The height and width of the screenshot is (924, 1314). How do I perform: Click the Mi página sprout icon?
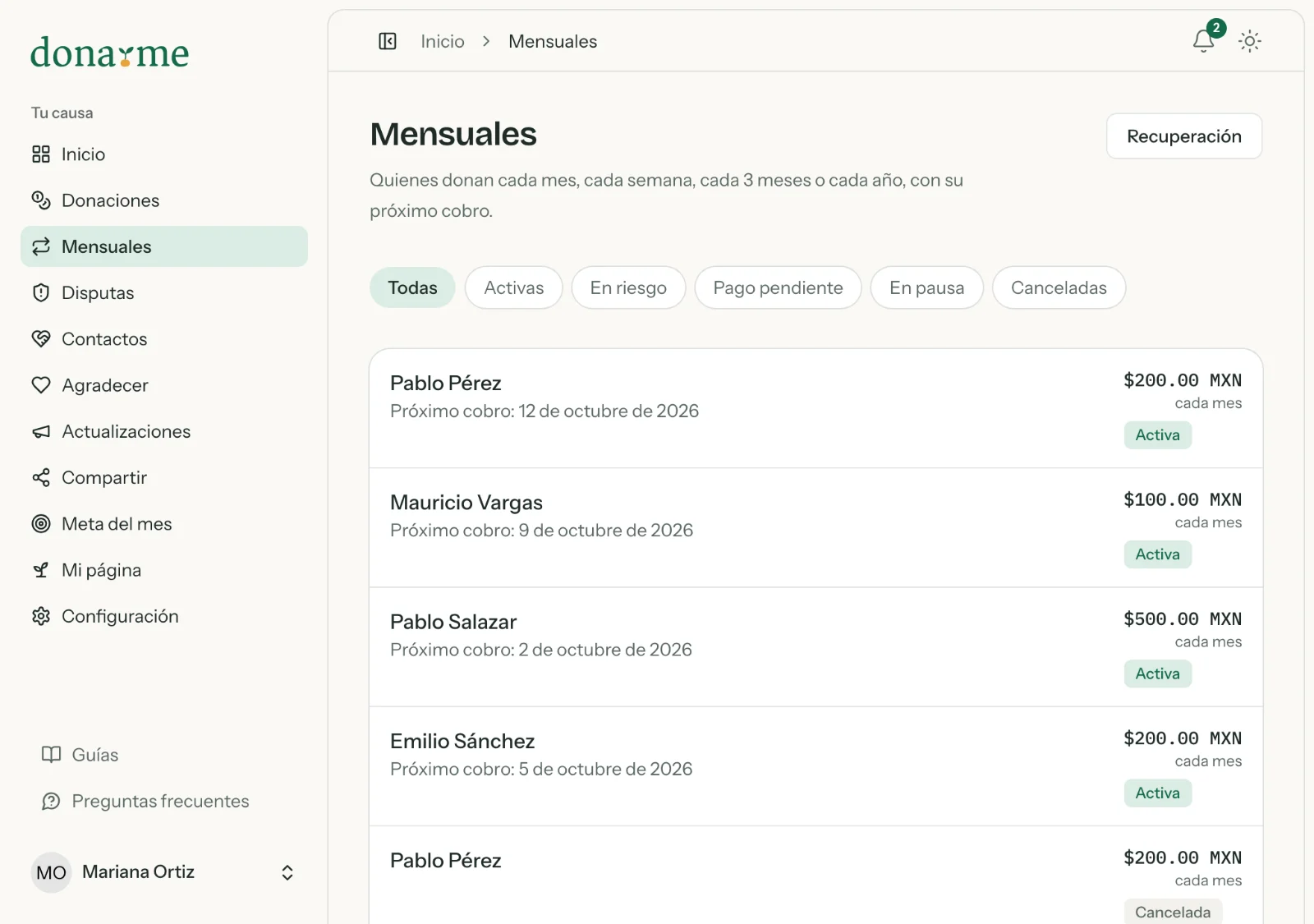pos(41,570)
